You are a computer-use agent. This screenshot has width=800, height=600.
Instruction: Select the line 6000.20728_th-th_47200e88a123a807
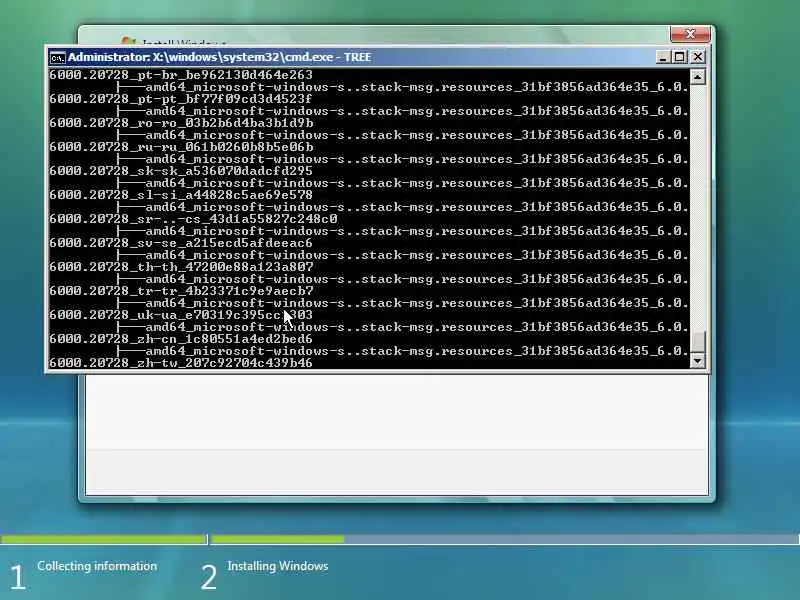[181, 267]
